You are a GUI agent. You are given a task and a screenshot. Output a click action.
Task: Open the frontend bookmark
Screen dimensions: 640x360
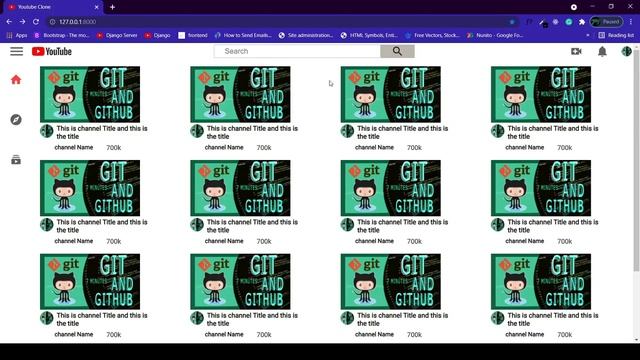pos(193,36)
